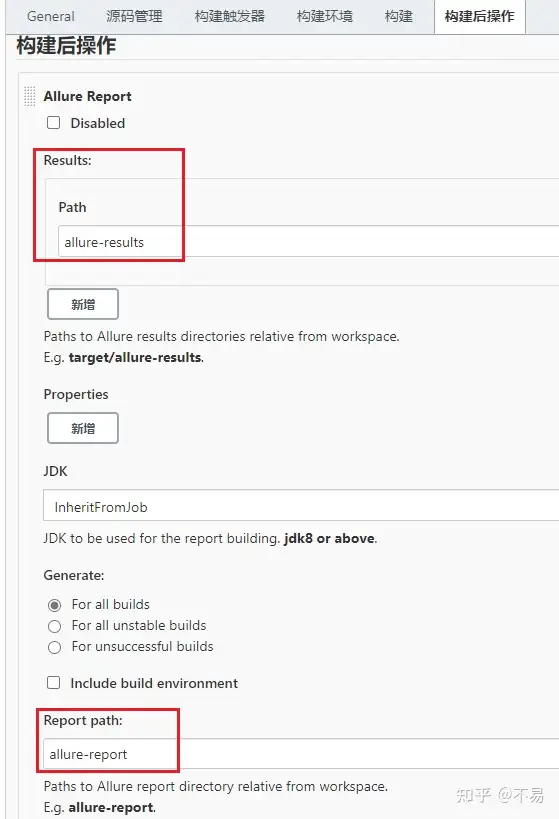The width and height of the screenshot is (559, 819).
Task: Open the JDK InheritFromJob dropdown
Action: 301,506
